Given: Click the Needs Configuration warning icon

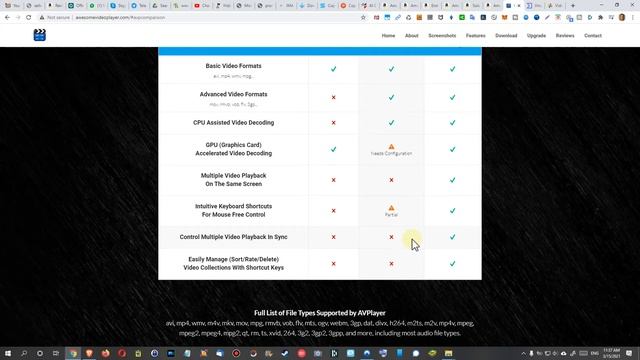Looking at the screenshot, I should [x=391, y=147].
